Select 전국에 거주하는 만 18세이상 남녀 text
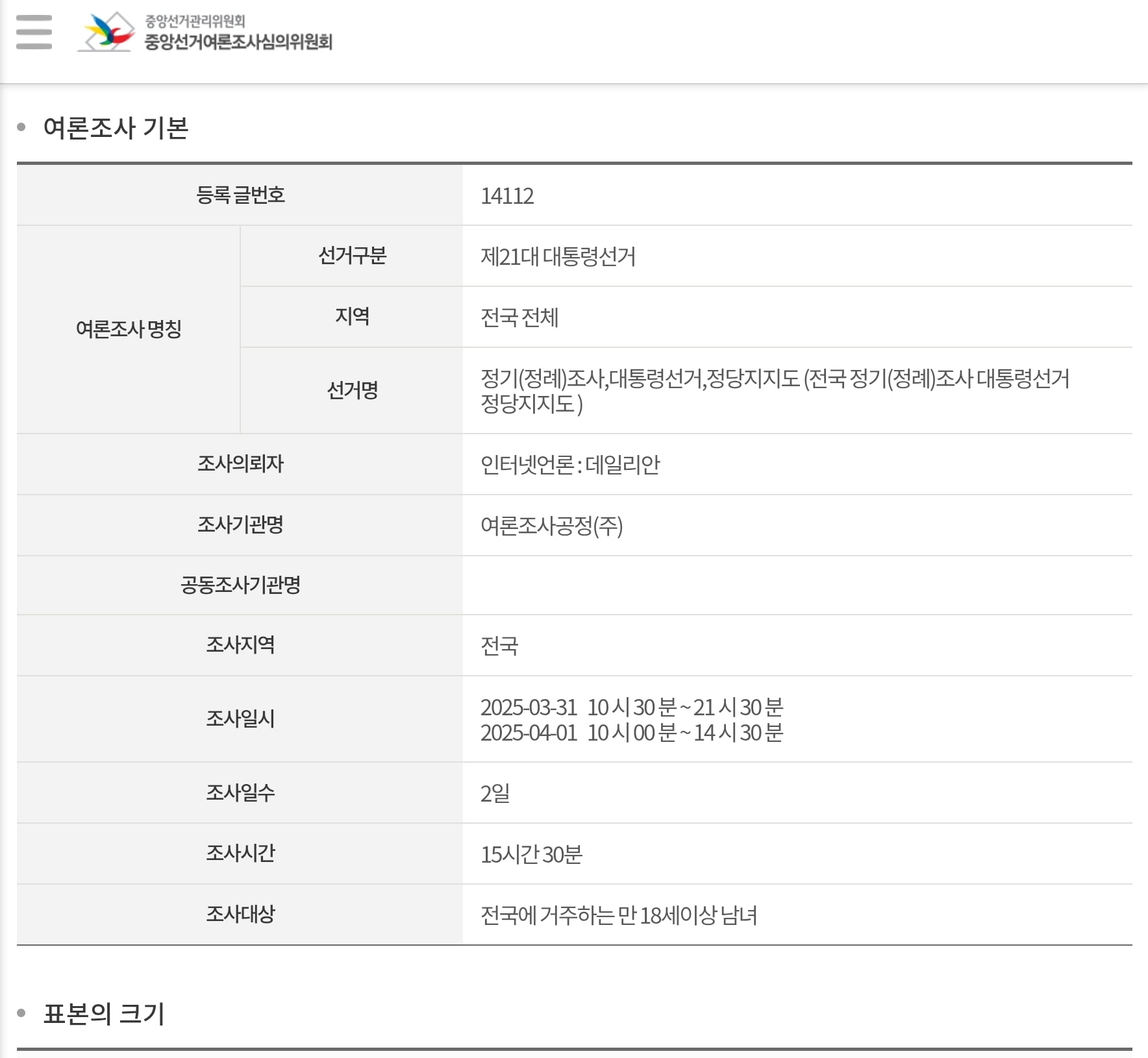This screenshot has width=1148, height=1058. coord(619,916)
